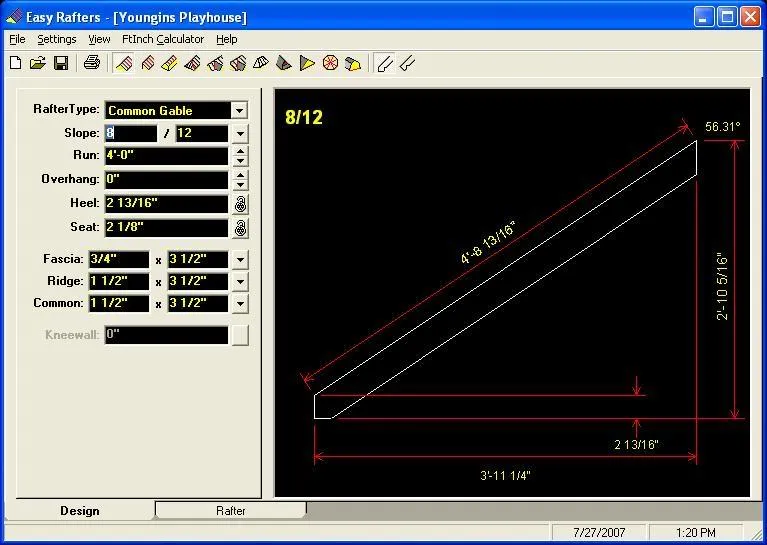This screenshot has height=545, width=767.
Task: Save project using the floppy disk icon
Action: point(61,63)
